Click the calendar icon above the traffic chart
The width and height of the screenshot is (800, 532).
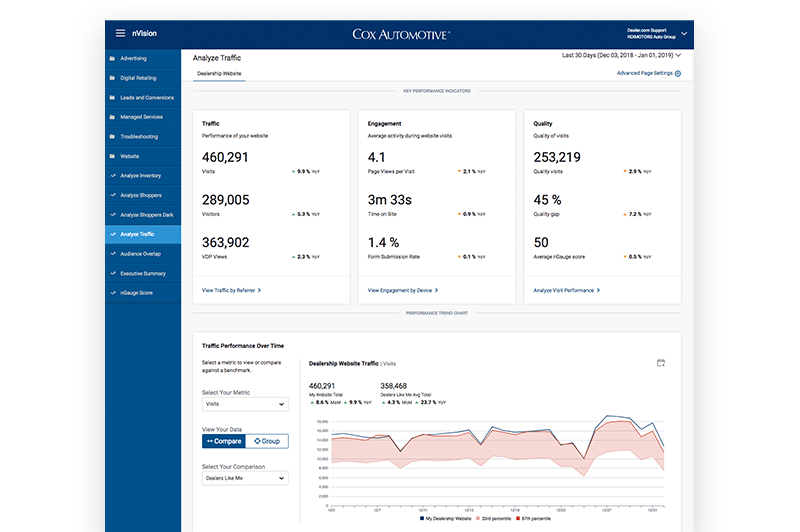coord(661,363)
